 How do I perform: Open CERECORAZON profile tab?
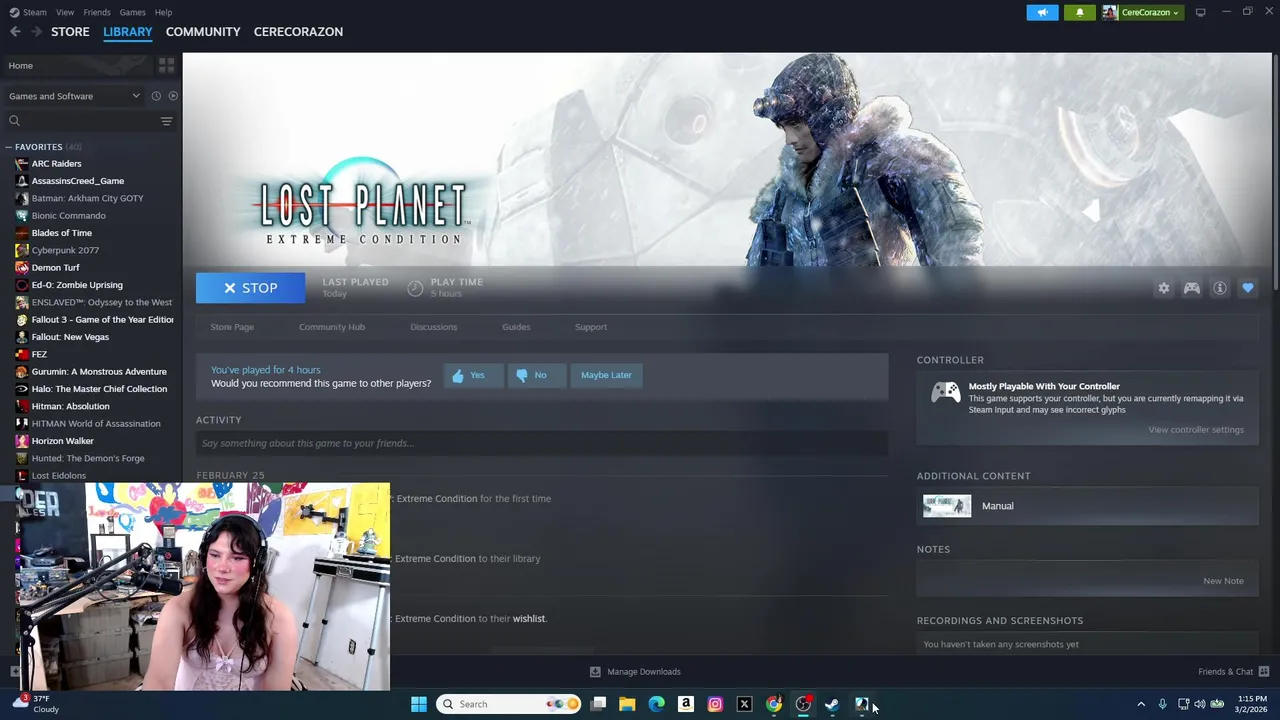[298, 32]
